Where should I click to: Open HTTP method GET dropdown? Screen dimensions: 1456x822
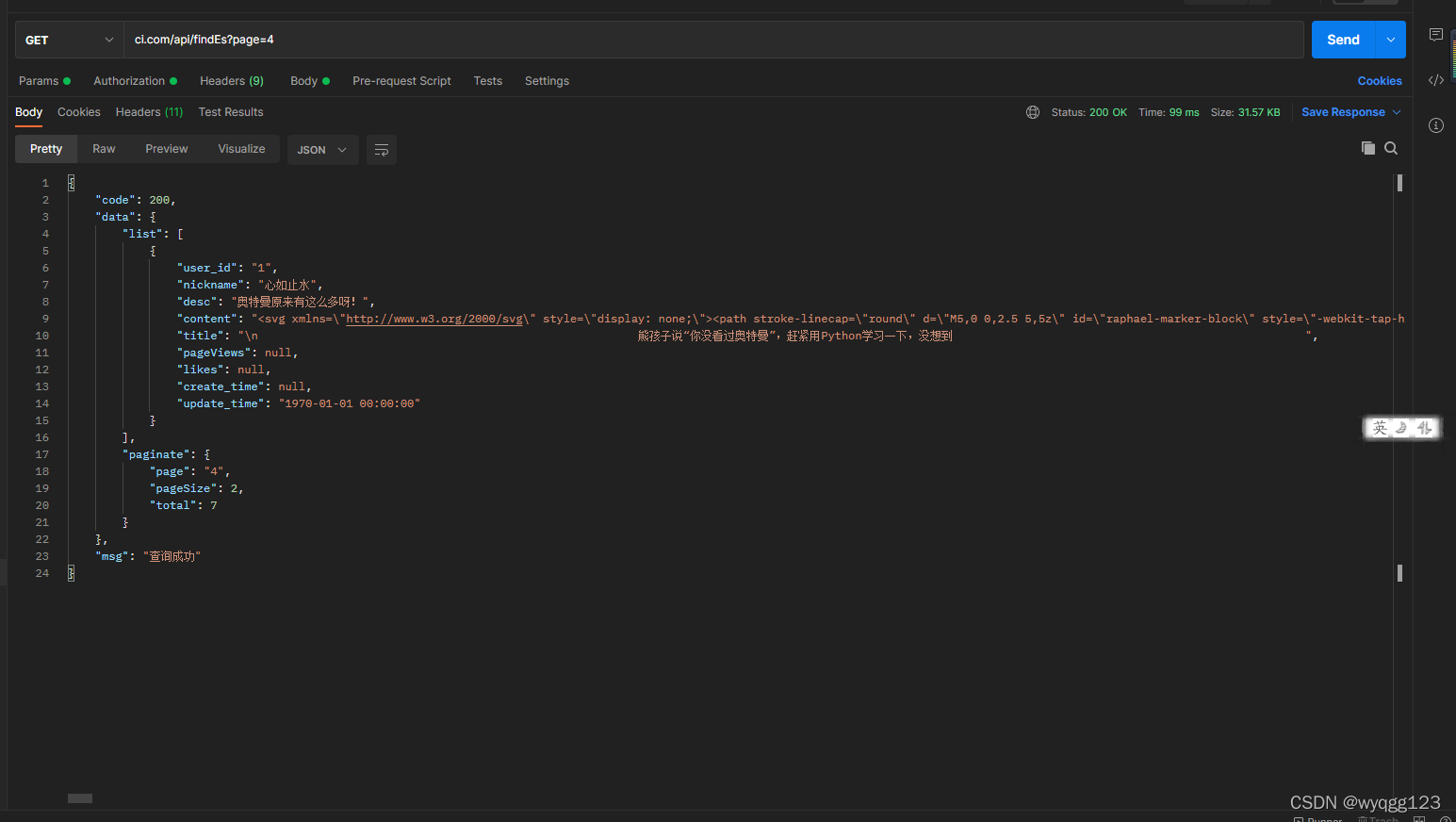point(70,40)
